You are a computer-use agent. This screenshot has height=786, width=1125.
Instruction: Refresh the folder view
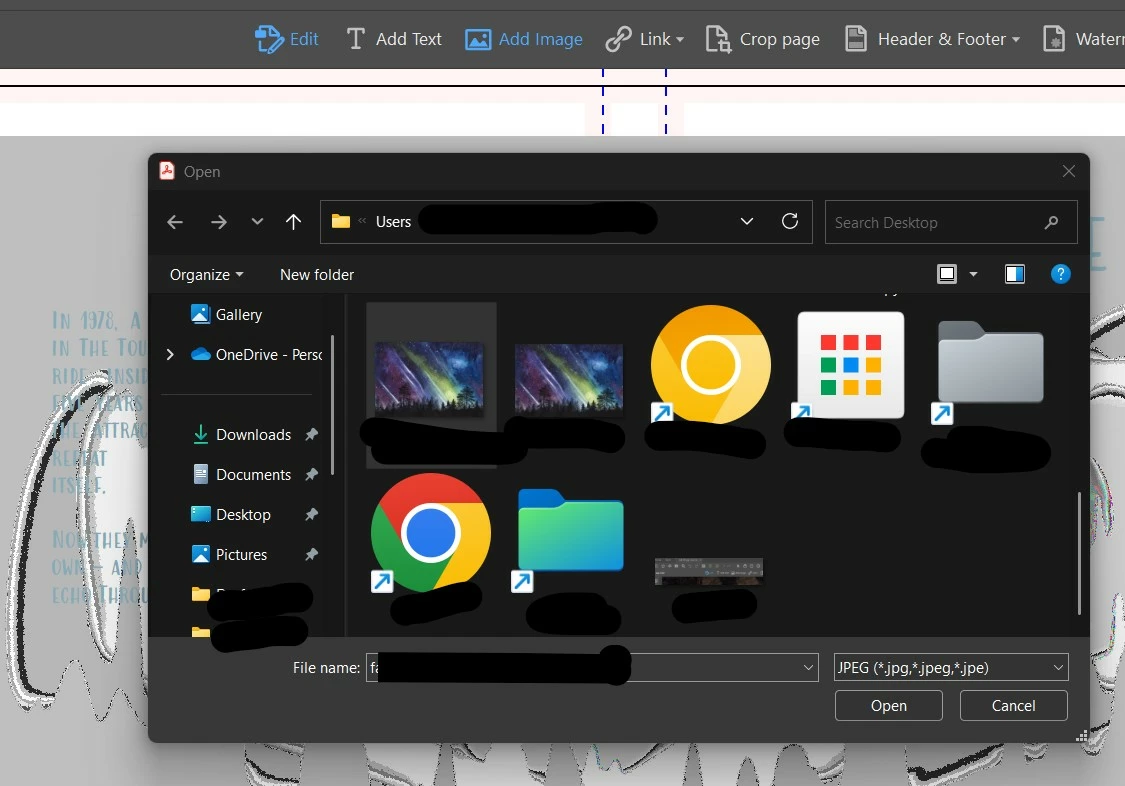[x=790, y=221]
